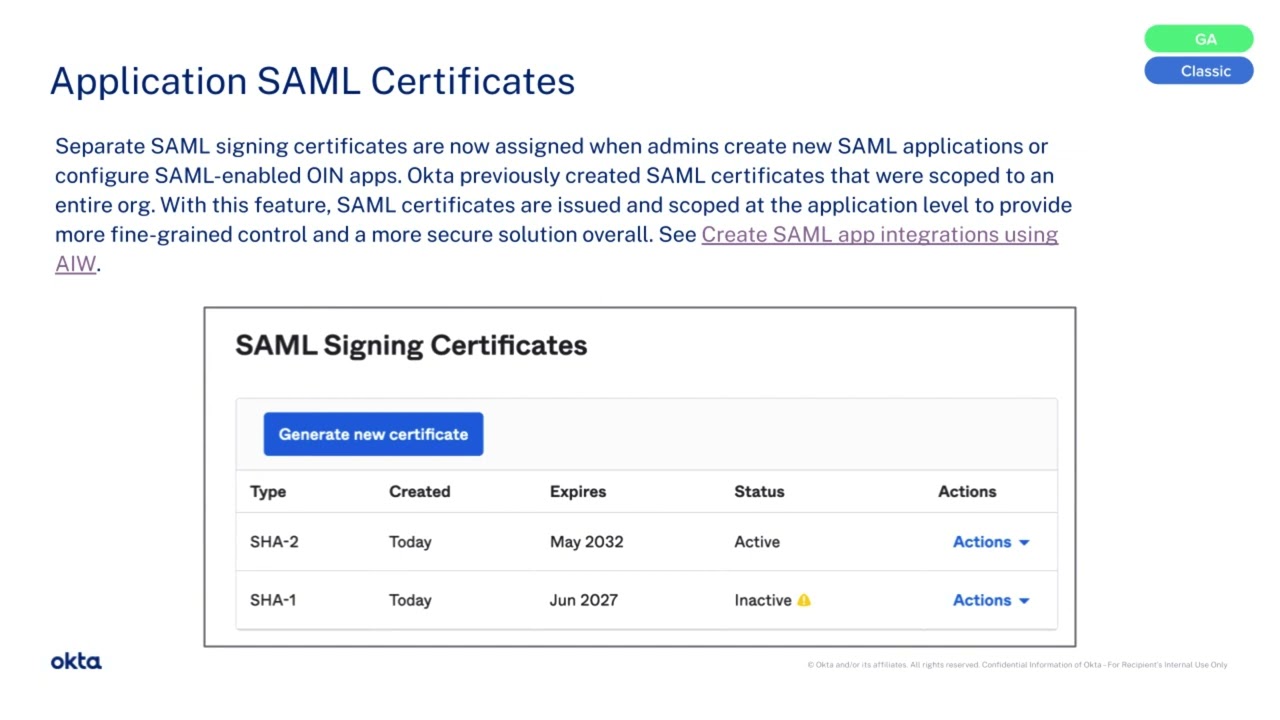Select the blue Classic badge
The image size is (1280, 720).
point(1199,71)
